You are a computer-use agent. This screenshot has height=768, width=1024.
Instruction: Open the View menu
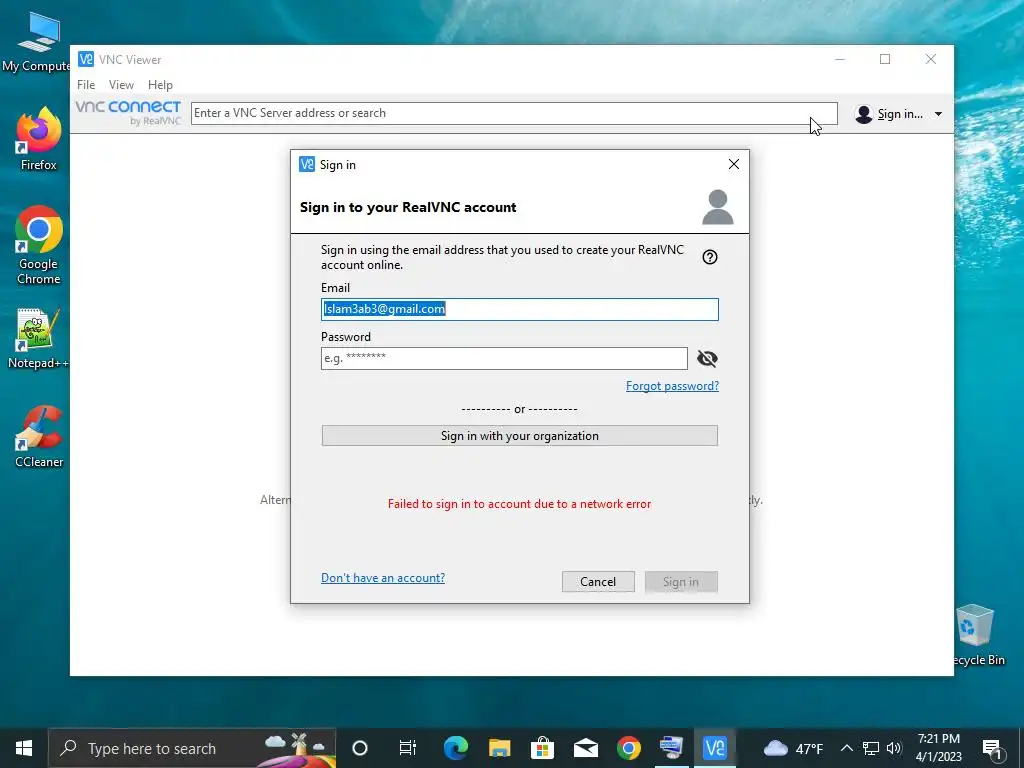point(121,85)
